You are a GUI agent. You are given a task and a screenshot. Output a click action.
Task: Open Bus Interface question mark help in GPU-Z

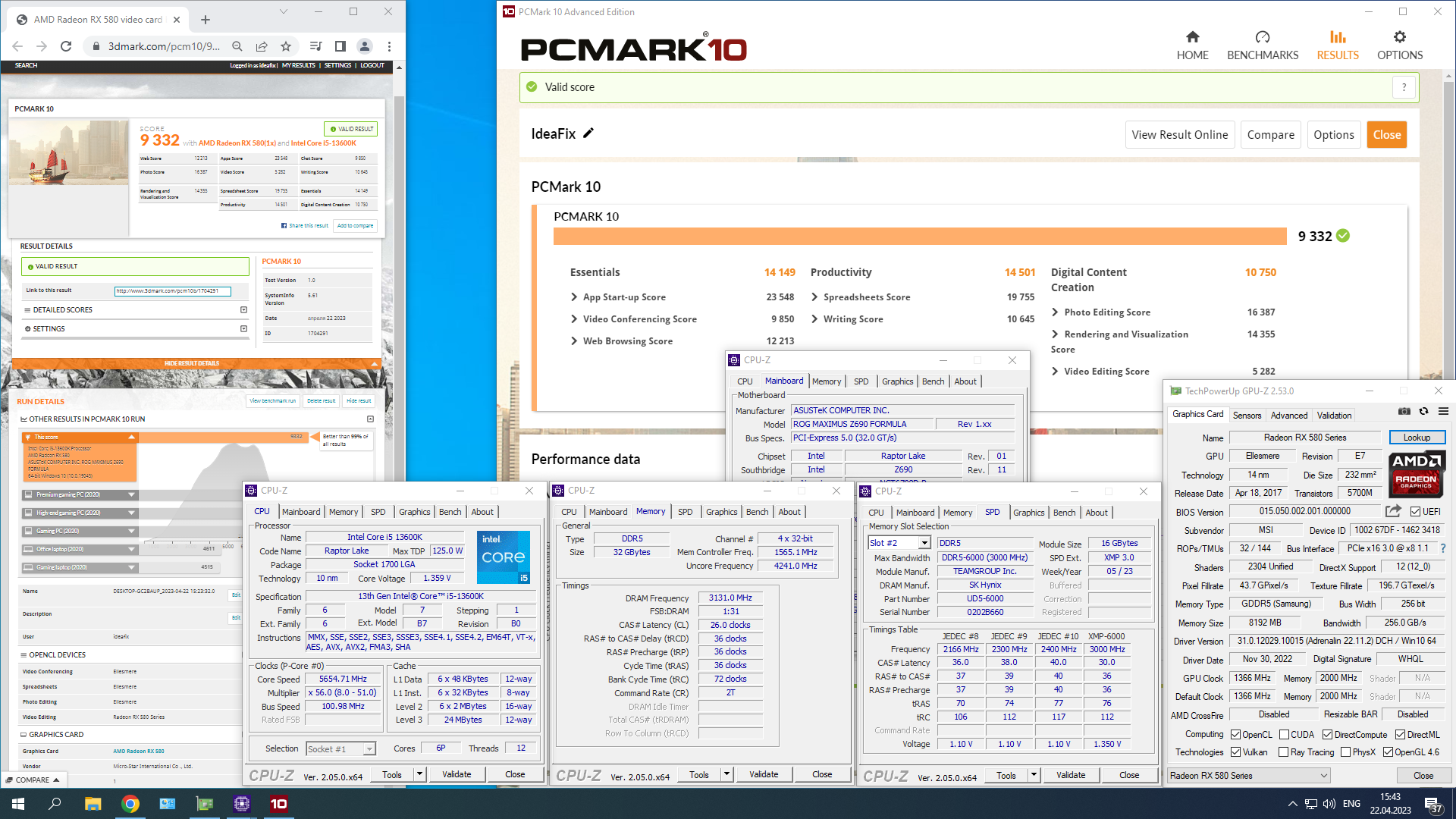coord(1443,548)
